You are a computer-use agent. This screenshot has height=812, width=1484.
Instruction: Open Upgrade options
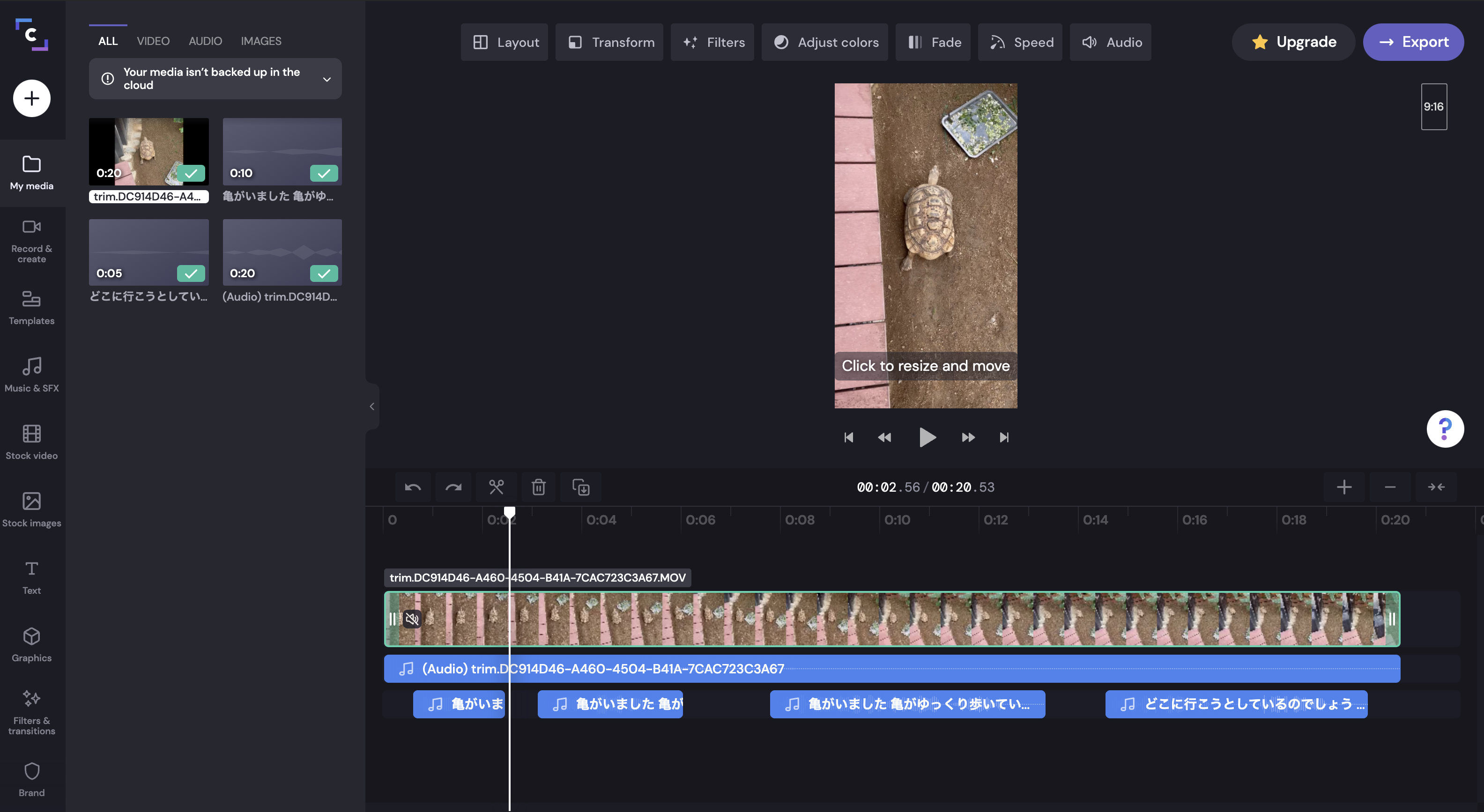pyautogui.click(x=1293, y=42)
